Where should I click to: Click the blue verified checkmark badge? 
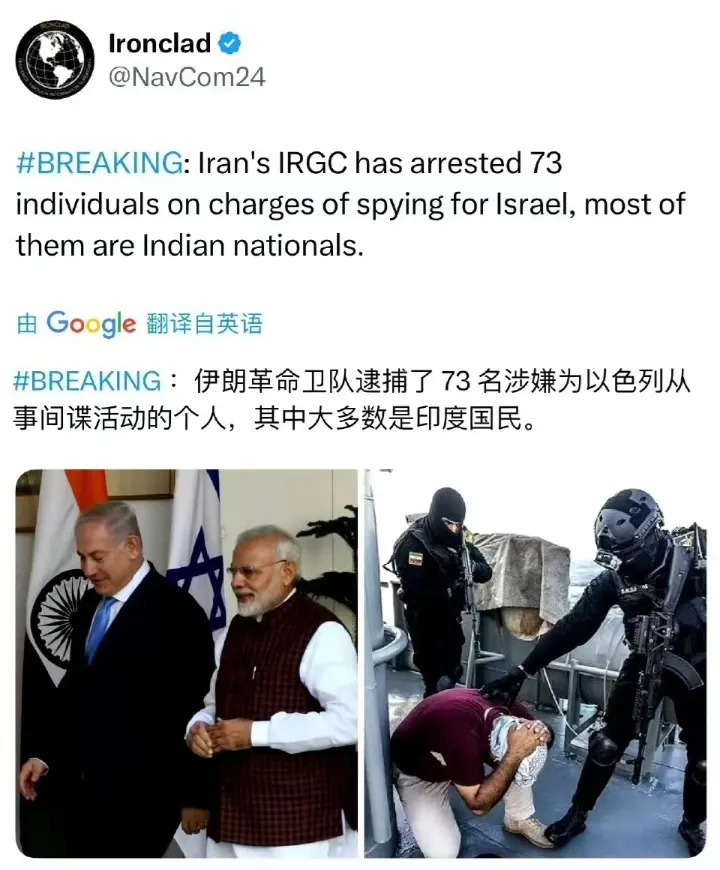(229, 43)
